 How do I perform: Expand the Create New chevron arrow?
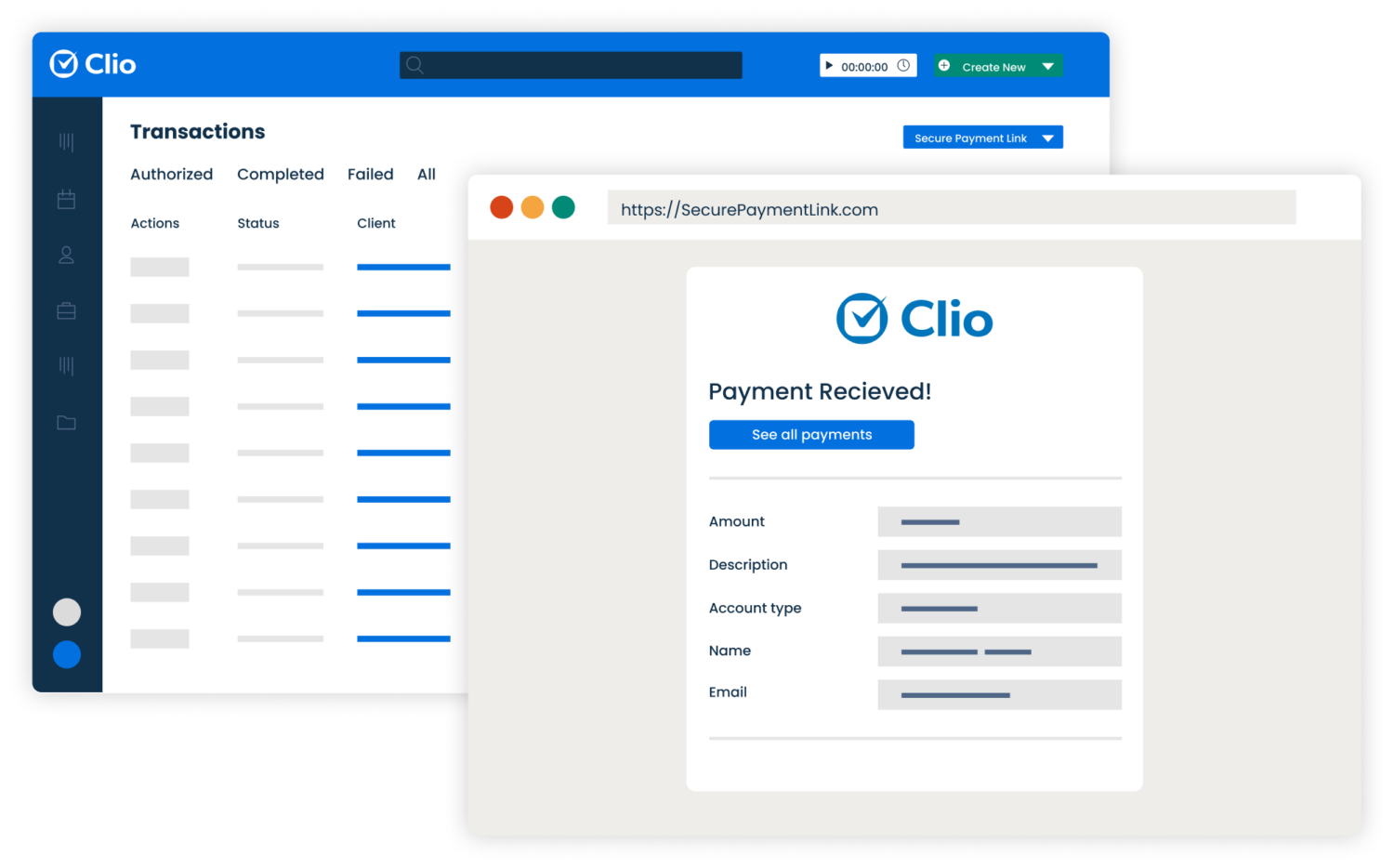click(x=1048, y=66)
